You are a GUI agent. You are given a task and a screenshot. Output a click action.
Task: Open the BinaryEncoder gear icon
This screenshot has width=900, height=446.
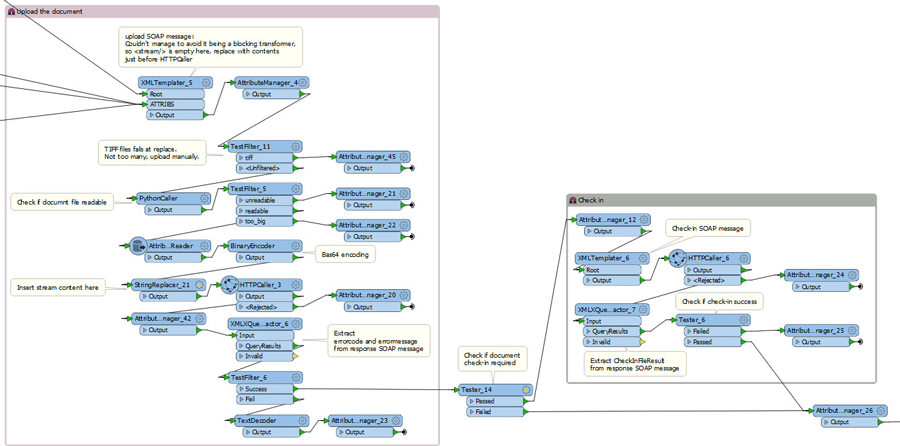(x=296, y=246)
